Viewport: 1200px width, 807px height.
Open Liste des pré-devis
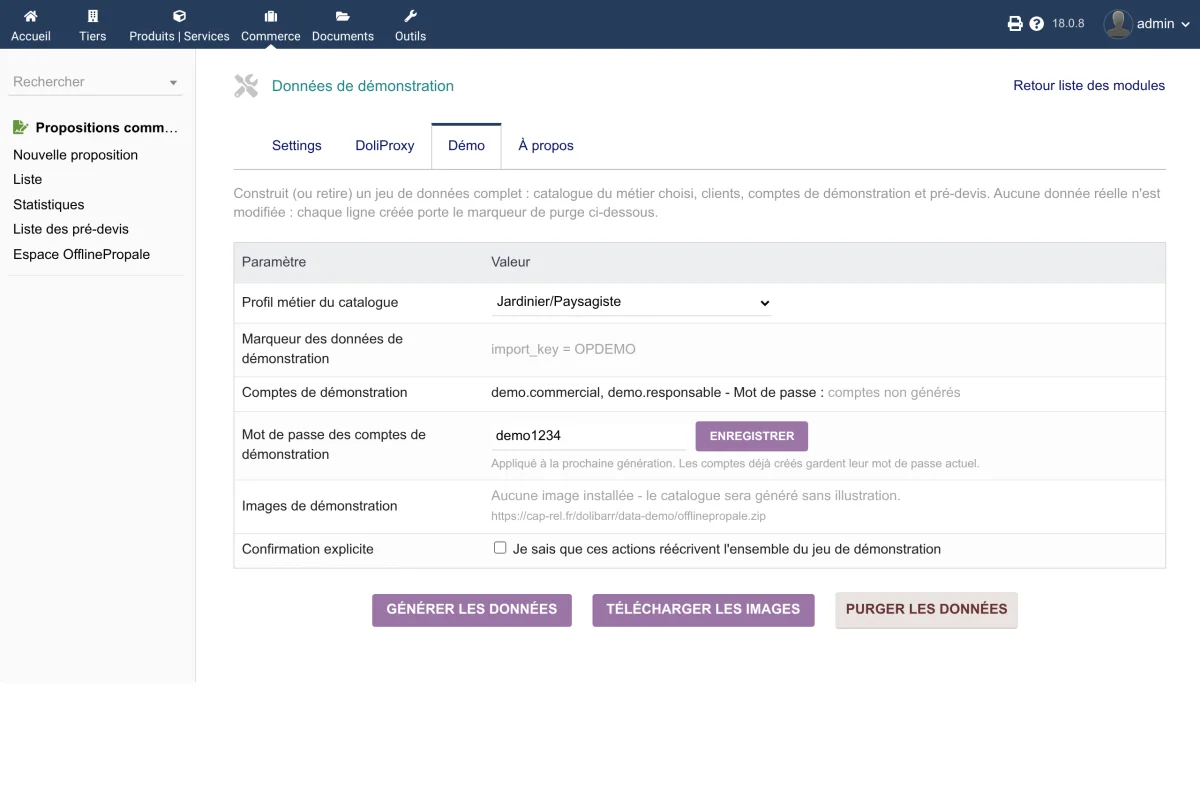[x=71, y=229]
